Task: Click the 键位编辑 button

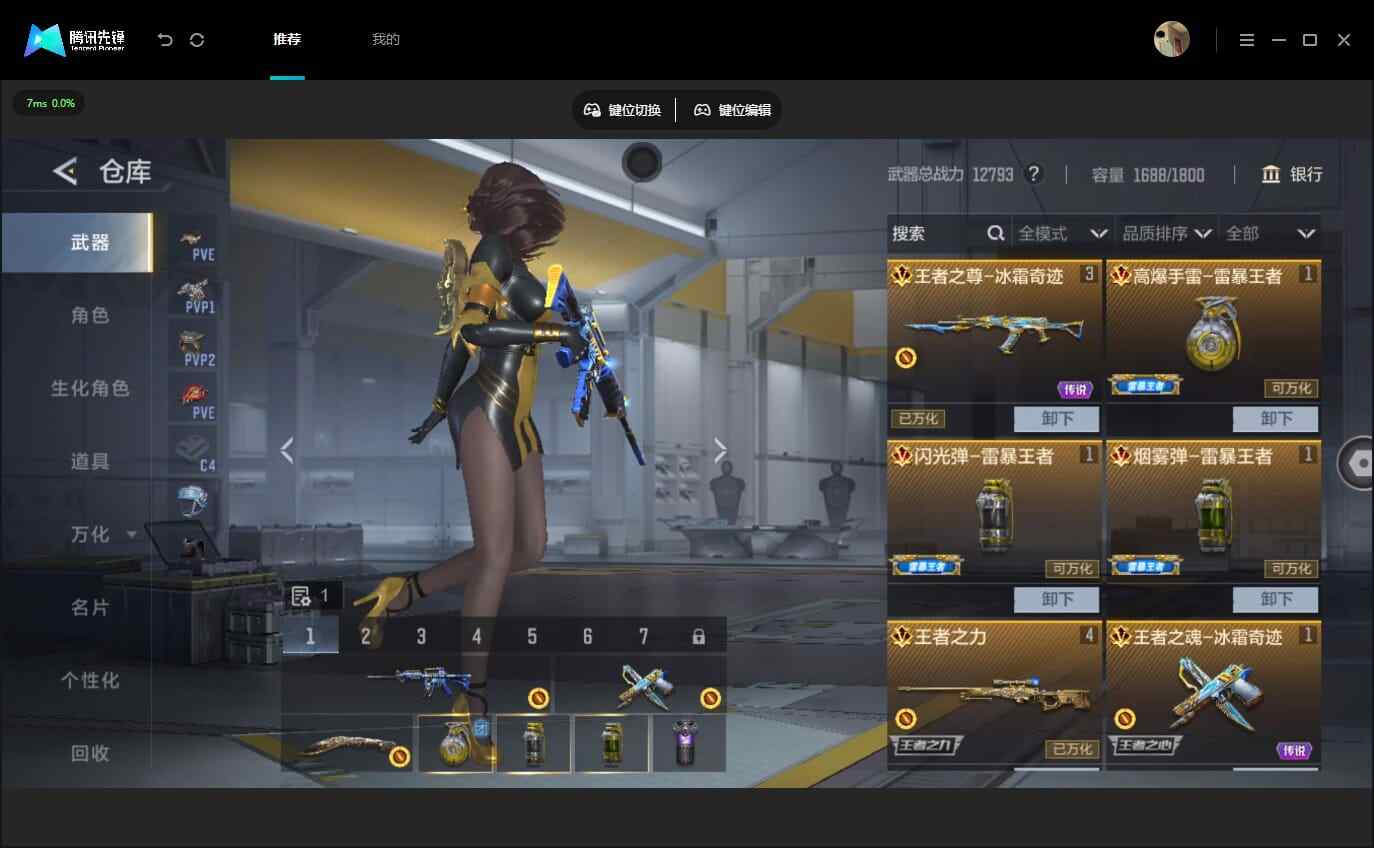Action: [733, 110]
